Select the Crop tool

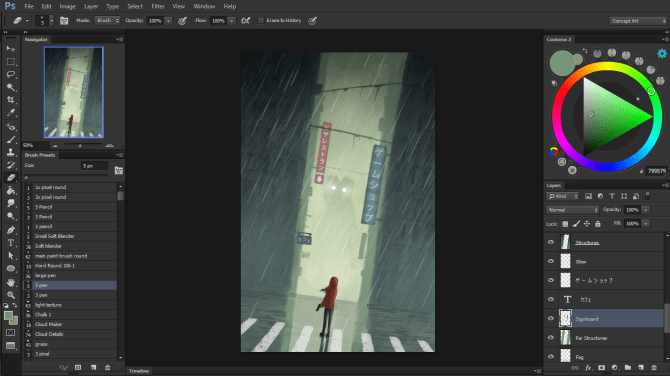tap(11, 100)
